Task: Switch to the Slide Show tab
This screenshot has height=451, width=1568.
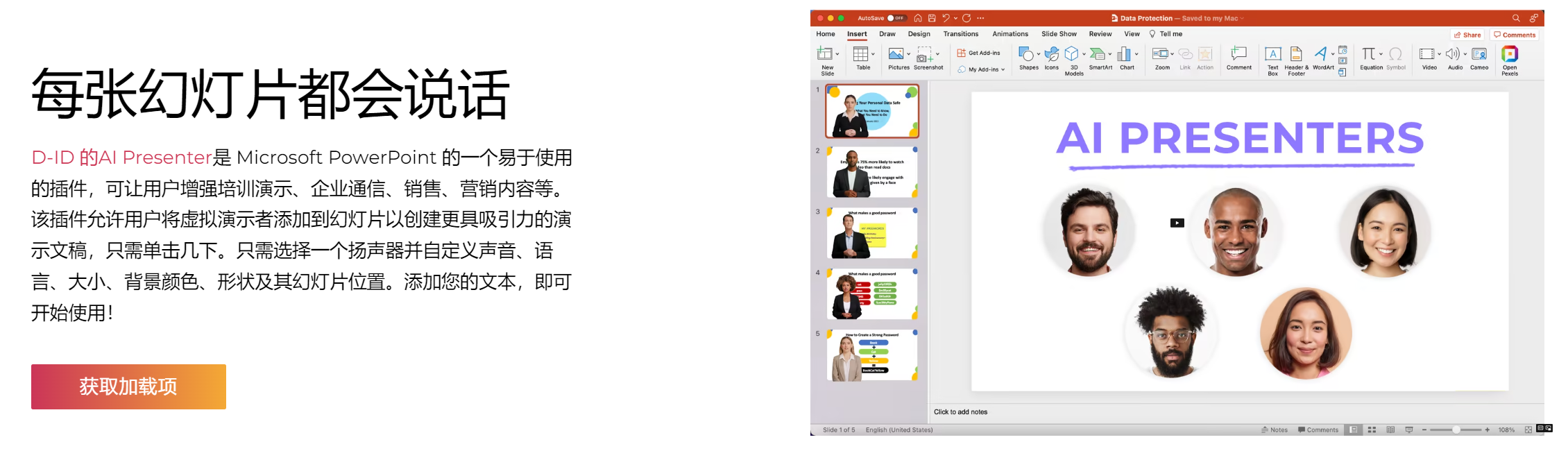Action: point(1059,34)
